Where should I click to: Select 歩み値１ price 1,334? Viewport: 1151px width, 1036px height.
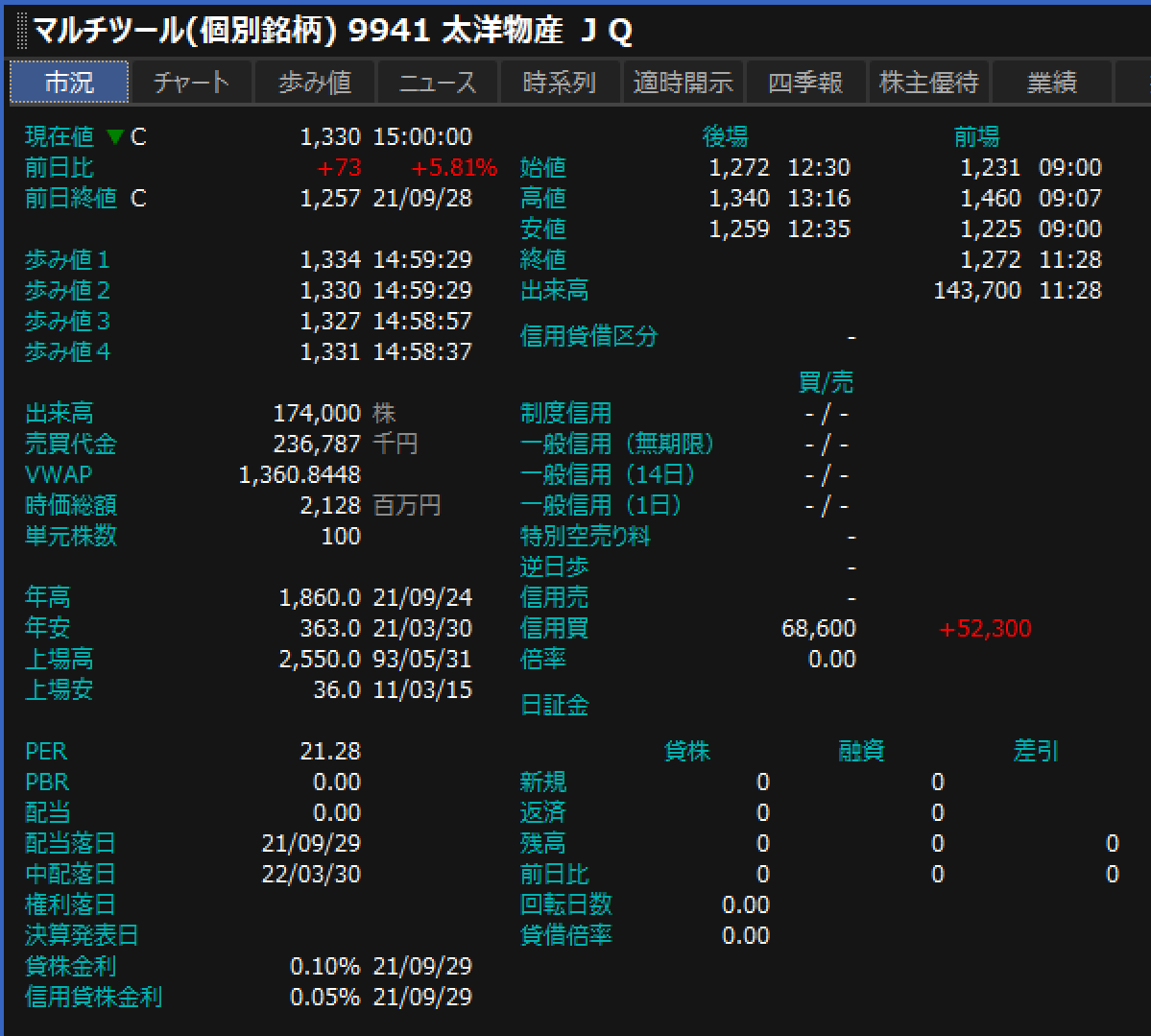pos(330,260)
